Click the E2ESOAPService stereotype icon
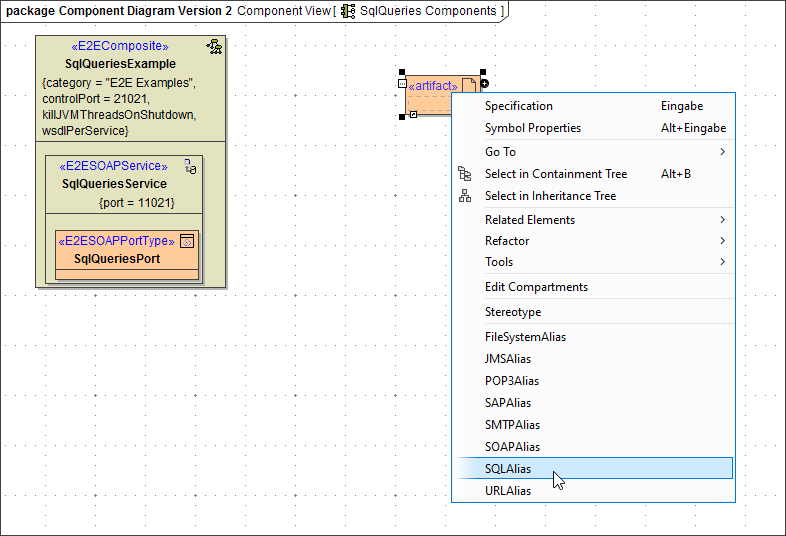The height and width of the screenshot is (536, 786). [x=190, y=167]
